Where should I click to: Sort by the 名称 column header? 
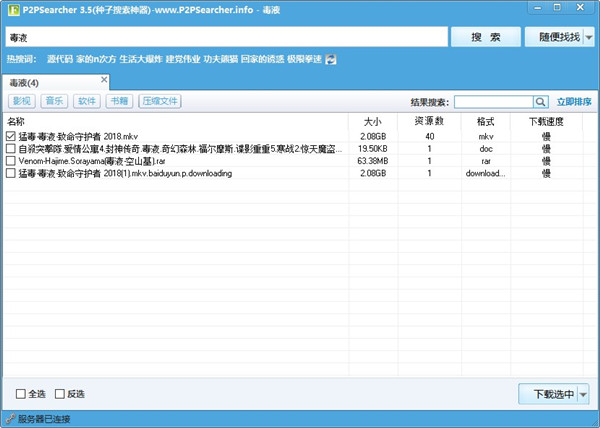pos(16,122)
